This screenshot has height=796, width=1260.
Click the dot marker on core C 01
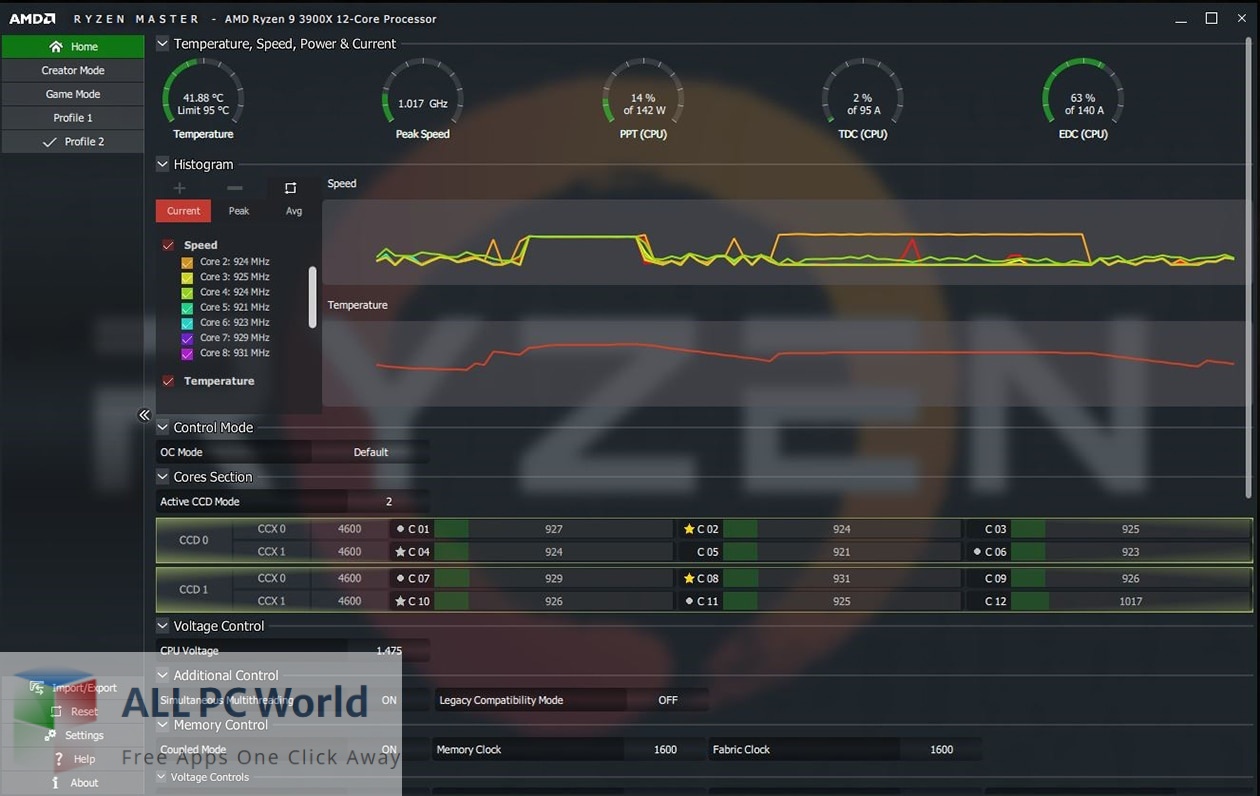point(400,529)
